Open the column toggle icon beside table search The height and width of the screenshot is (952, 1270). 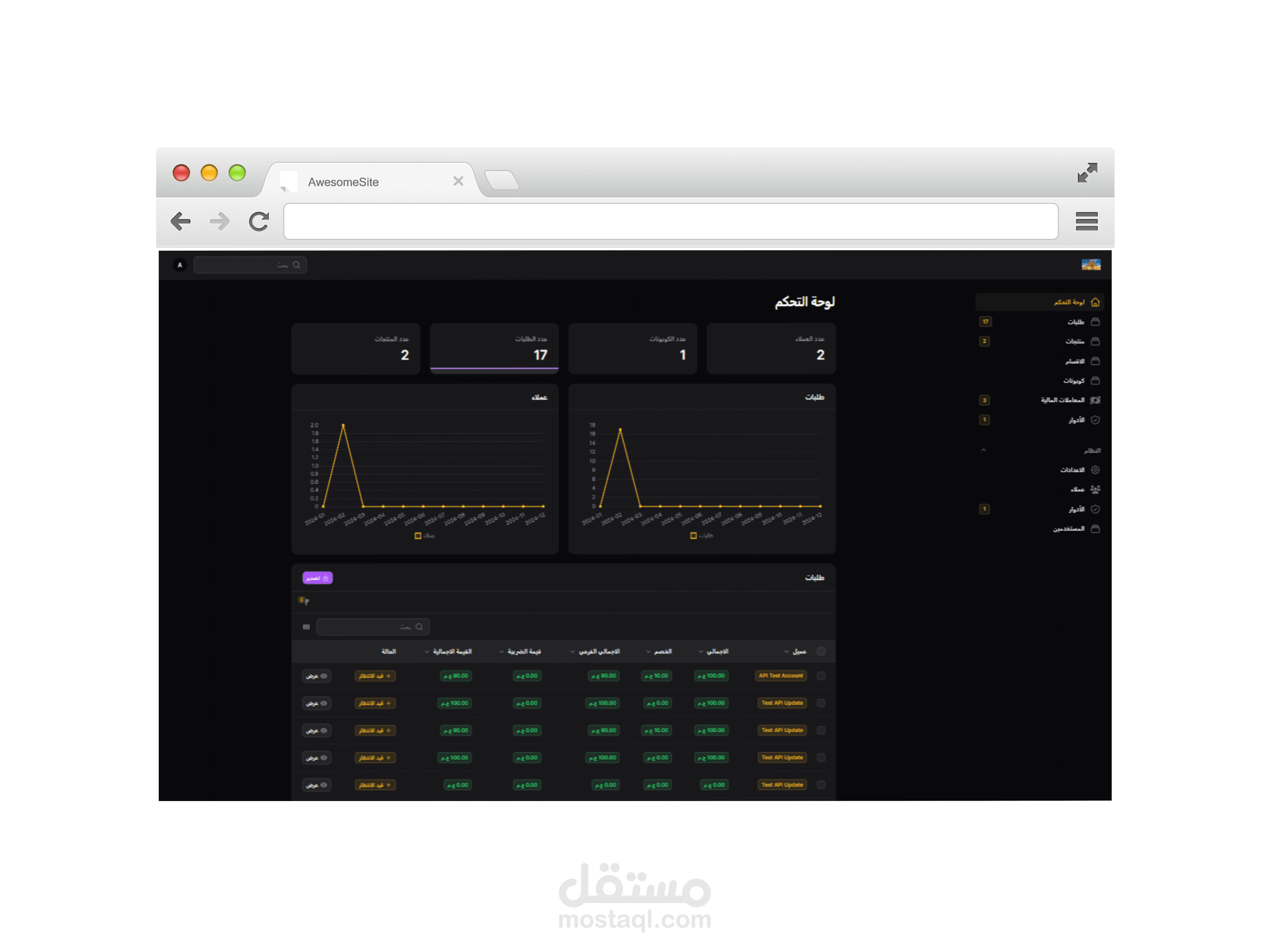click(306, 627)
